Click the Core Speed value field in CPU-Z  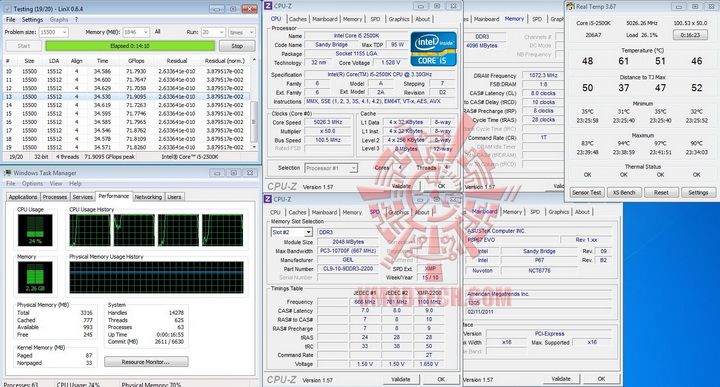[x=327, y=123]
